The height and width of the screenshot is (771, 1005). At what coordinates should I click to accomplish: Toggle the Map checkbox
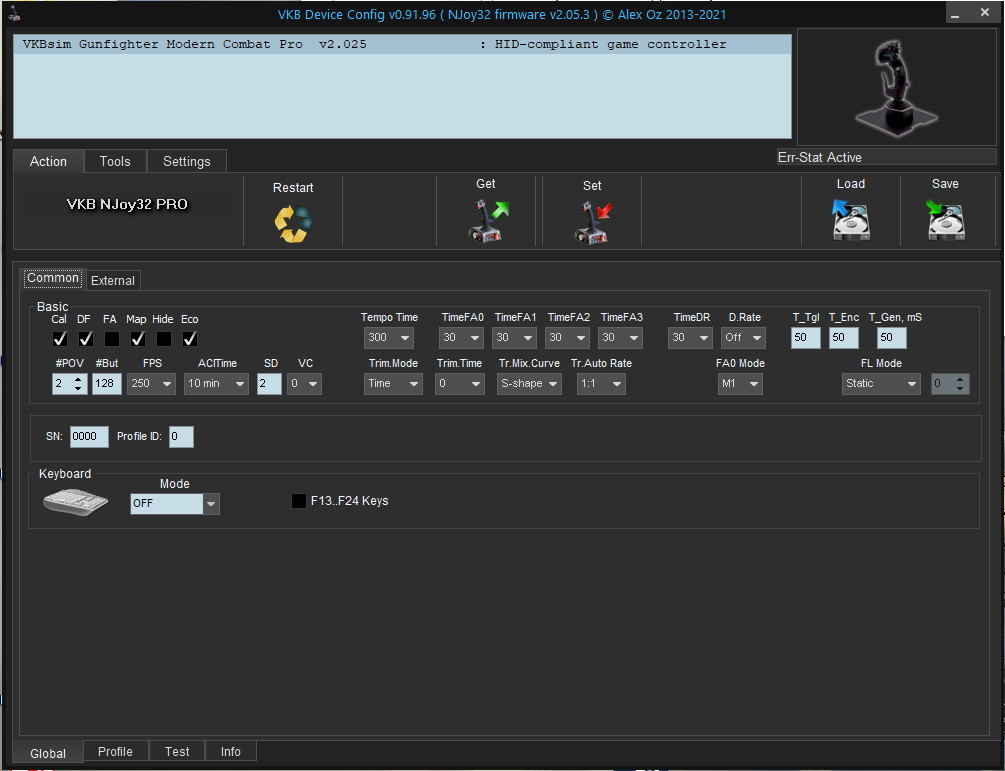tap(137, 338)
